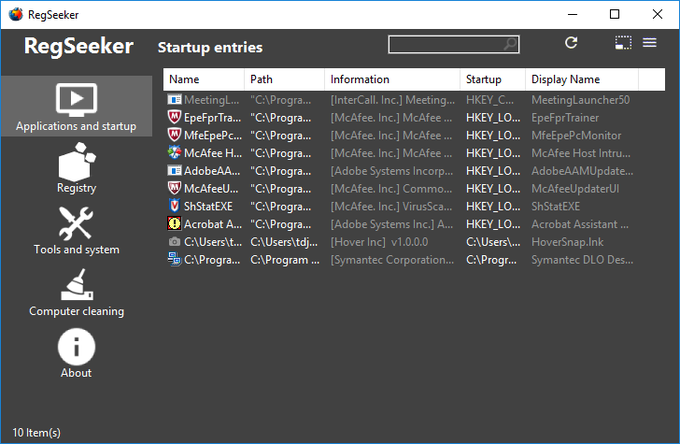Select Symantec DLO Des... display name

[x=582, y=260]
